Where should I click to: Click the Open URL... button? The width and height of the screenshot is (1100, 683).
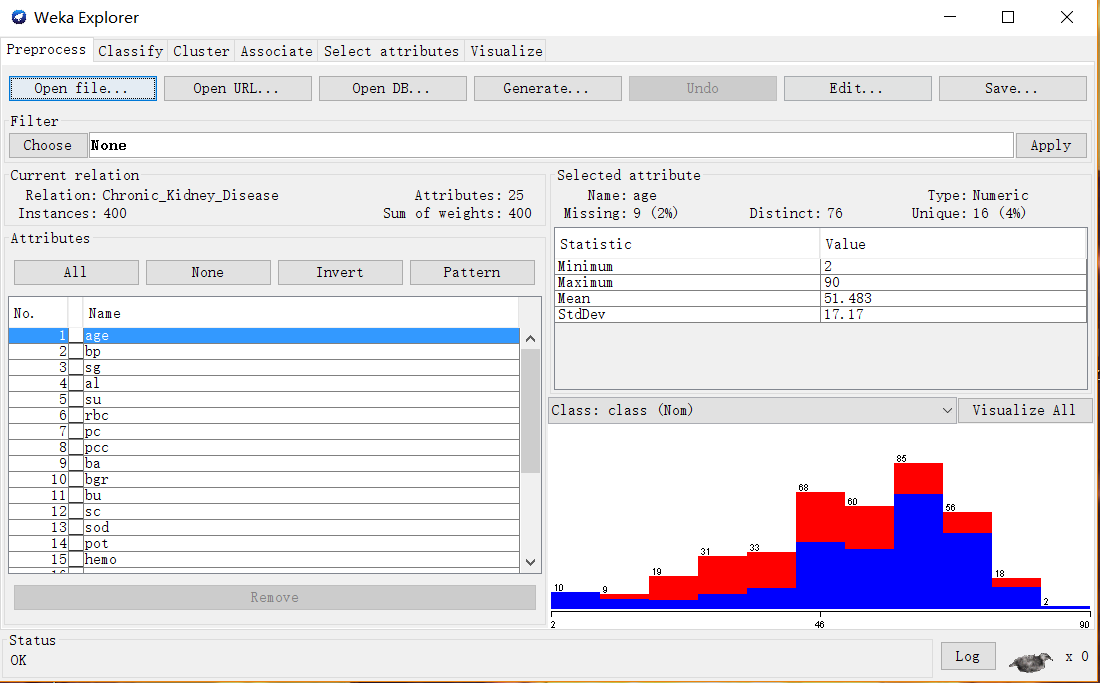pyautogui.click(x=238, y=88)
